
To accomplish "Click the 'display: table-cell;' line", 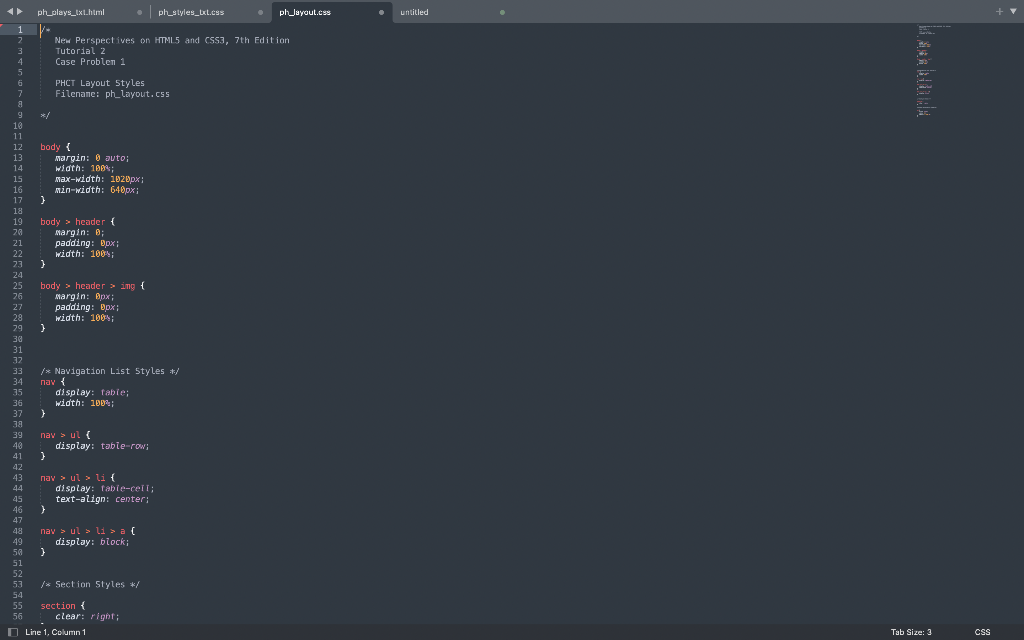I will (x=104, y=488).
